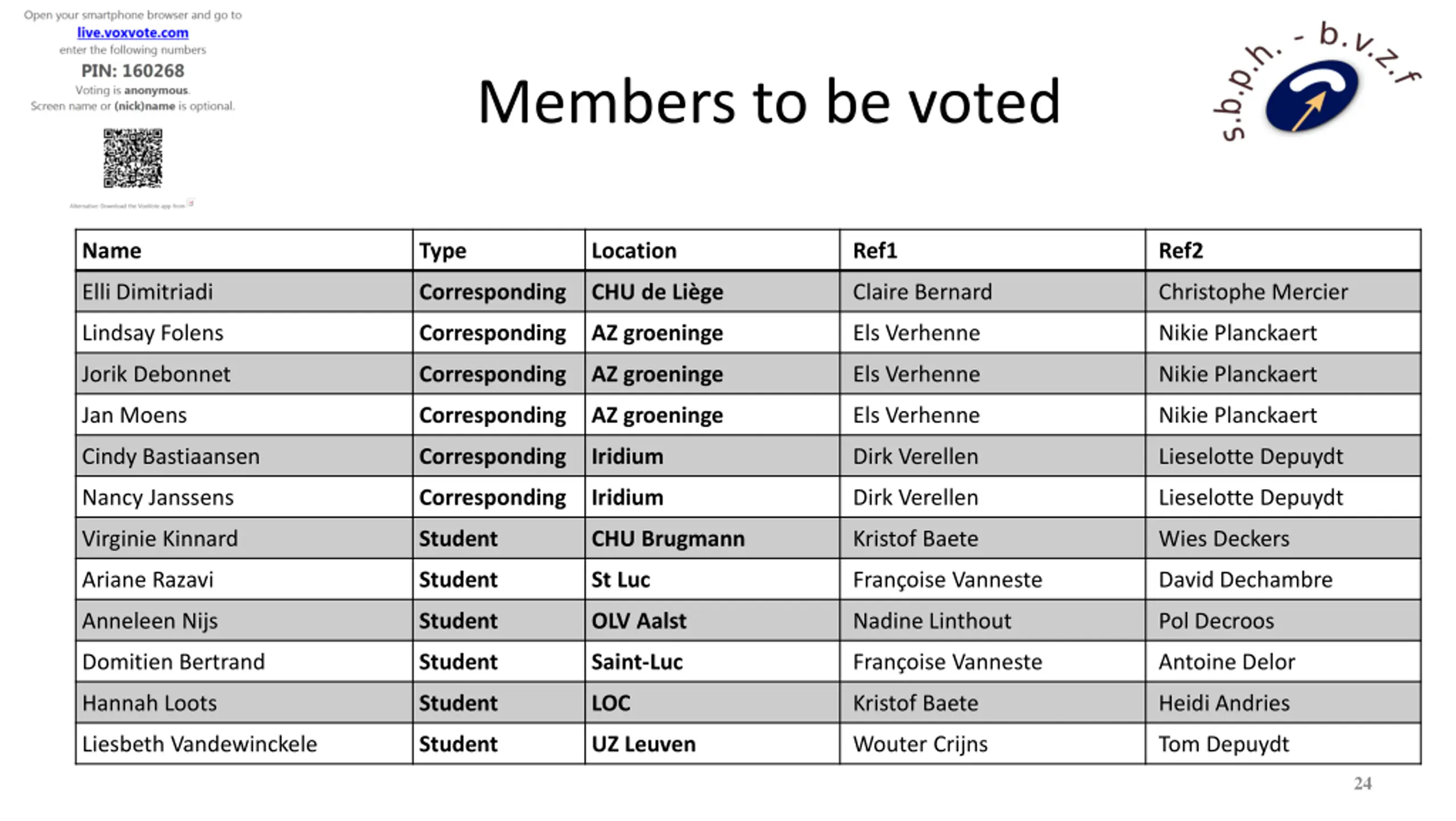Image resolution: width=1456 pixels, height=821 pixels.
Task: Click the small app store icon below QR code
Action: [x=191, y=203]
